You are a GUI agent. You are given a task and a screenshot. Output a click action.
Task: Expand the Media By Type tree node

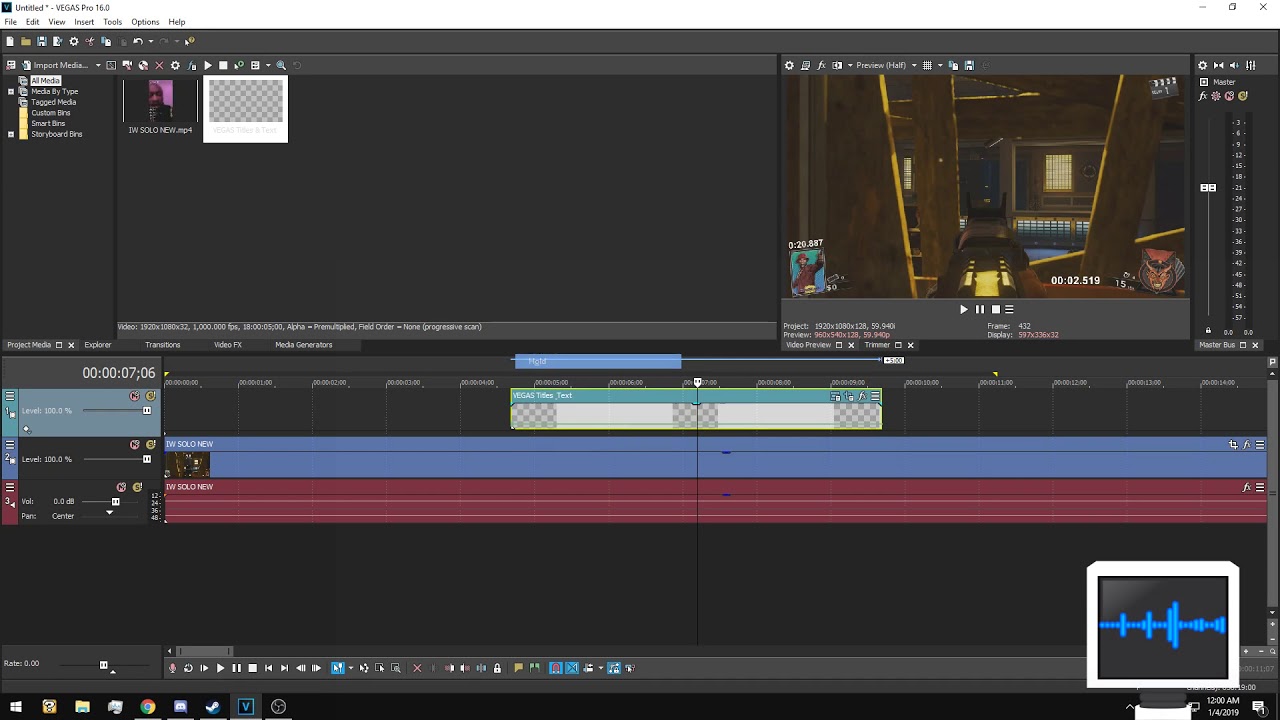click(x=11, y=91)
